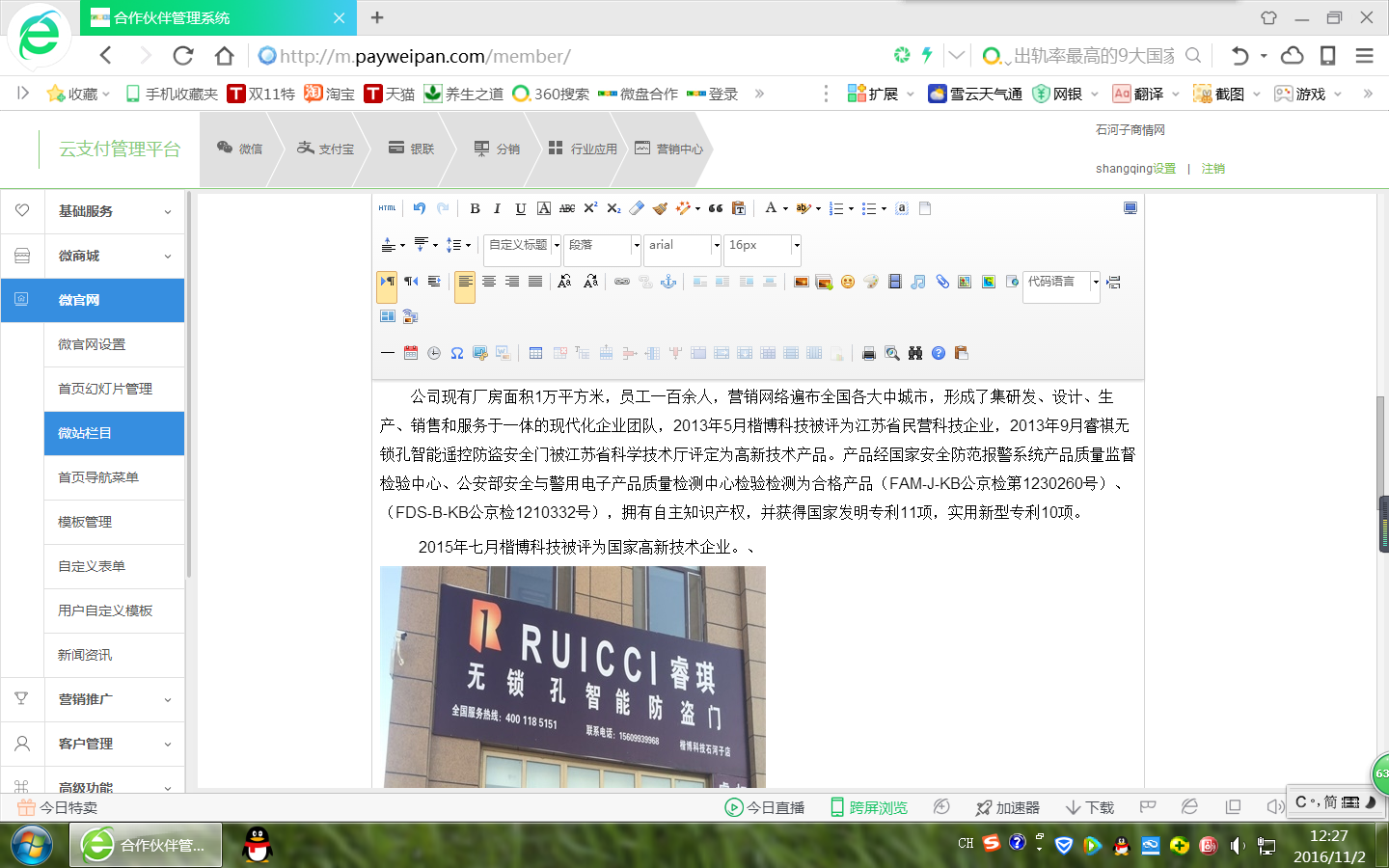This screenshot has width=1389, height=868.
Task: Insert special character with the omega icon
Action: pos(457,353)
